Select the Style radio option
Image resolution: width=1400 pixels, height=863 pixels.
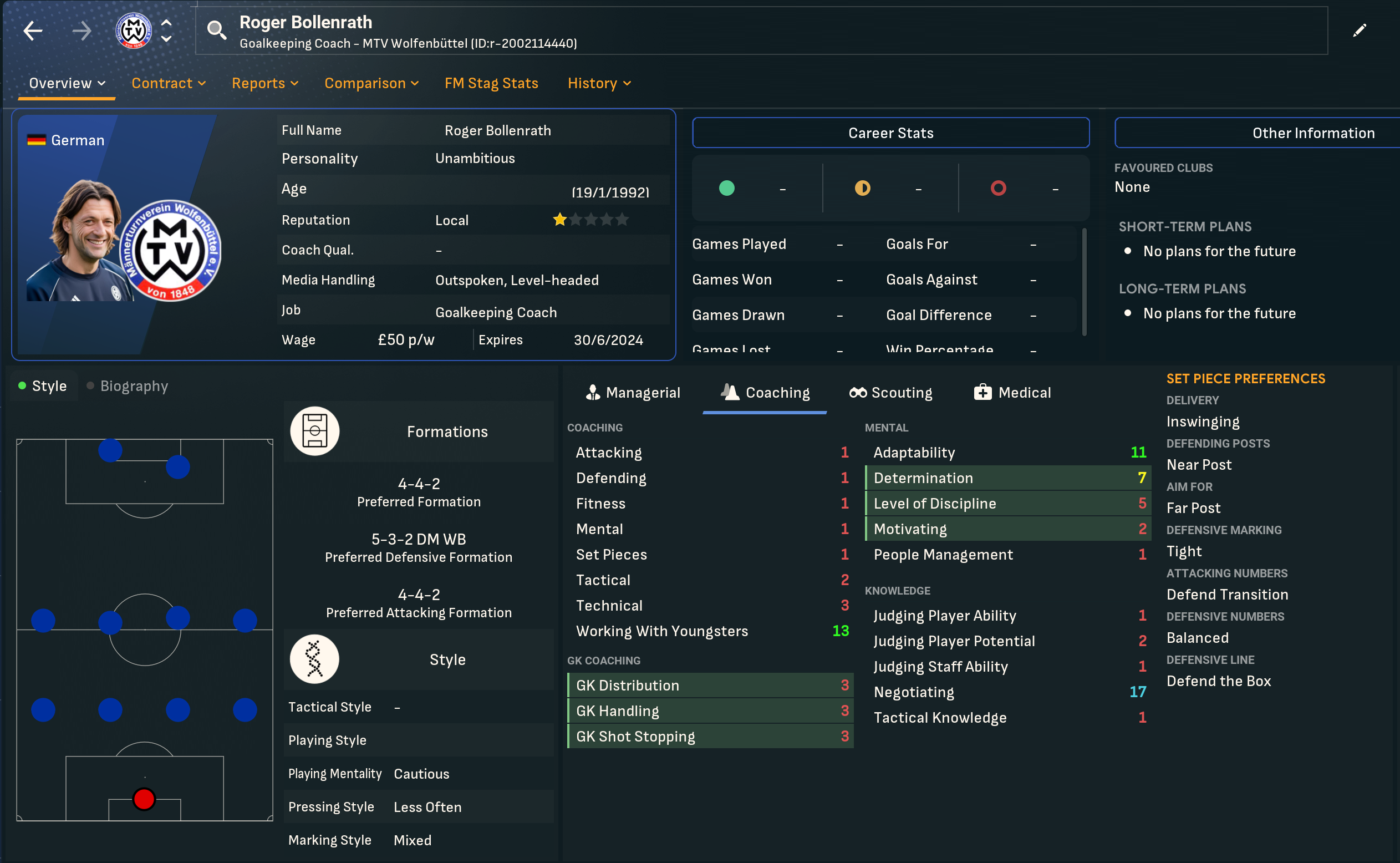pos(43,386)
